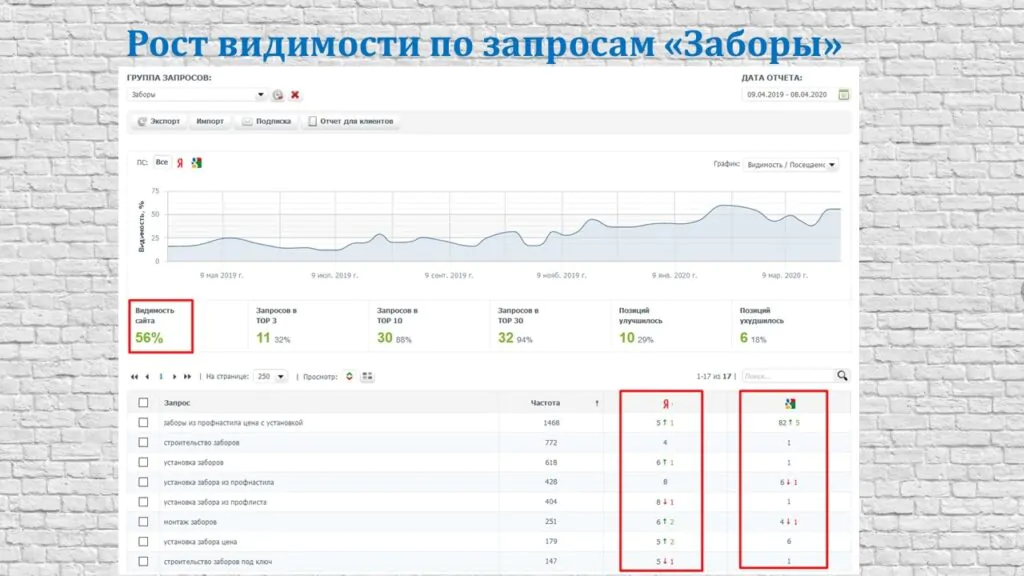Delete query group with red X icon

click(x=295, y=95)
